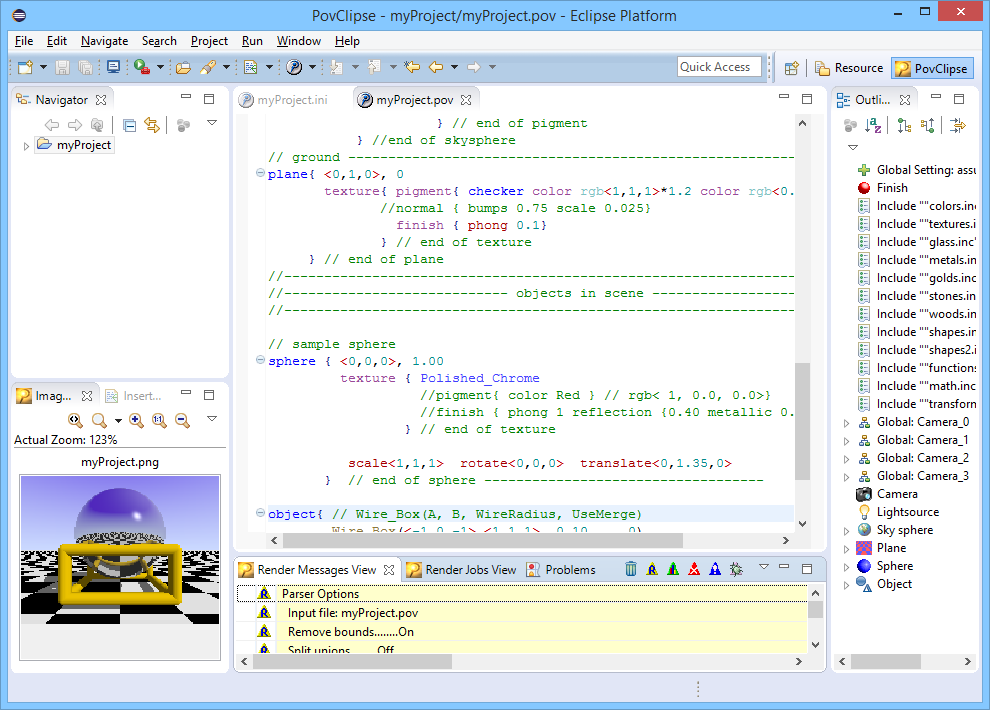This screenshot has height=710, width=990.
Task: Show the Insert view tab
Action: pyautogui.click(x=133, y=396)
